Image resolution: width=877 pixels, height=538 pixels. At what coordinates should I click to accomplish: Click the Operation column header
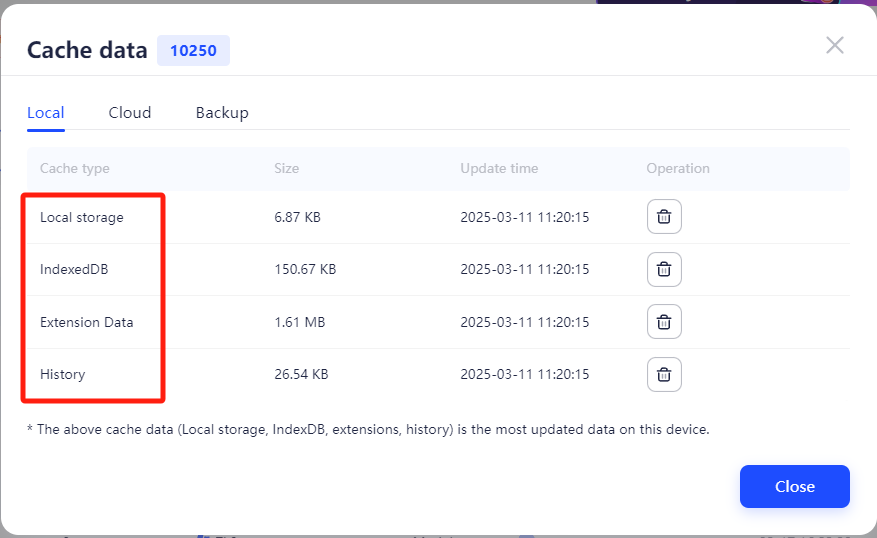point(678,168)
